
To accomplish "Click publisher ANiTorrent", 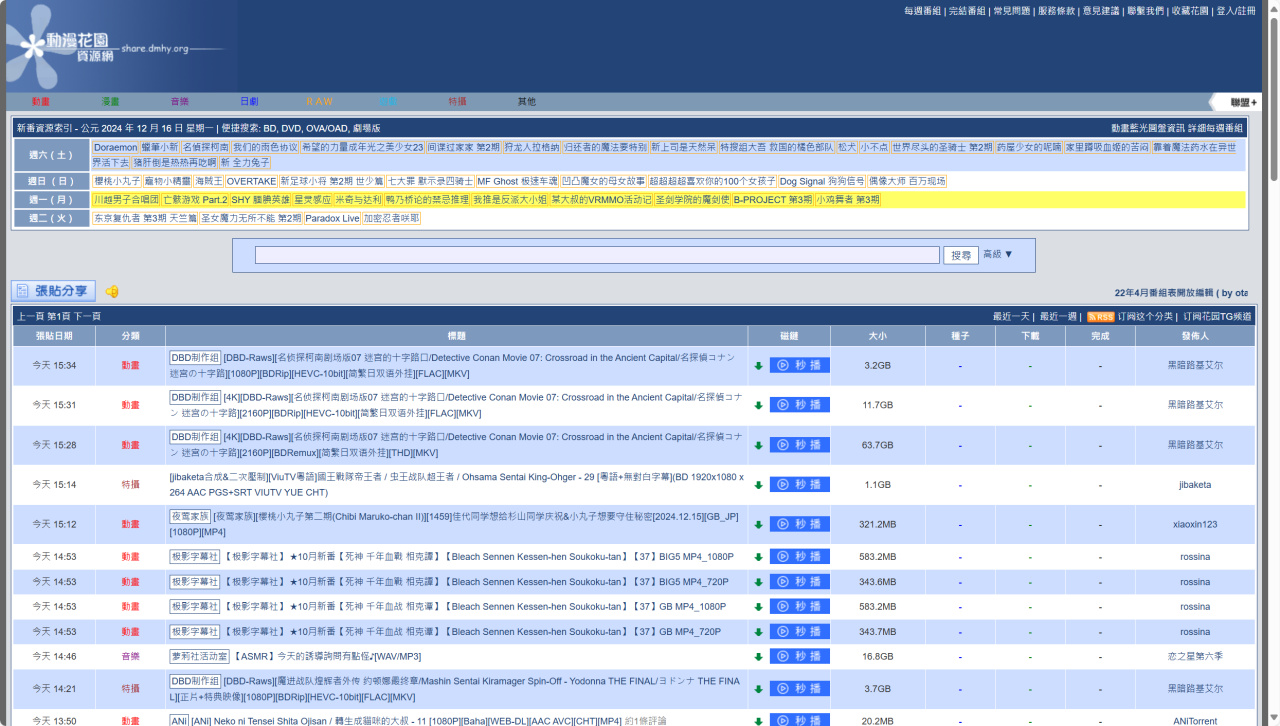I will 1195,721.
